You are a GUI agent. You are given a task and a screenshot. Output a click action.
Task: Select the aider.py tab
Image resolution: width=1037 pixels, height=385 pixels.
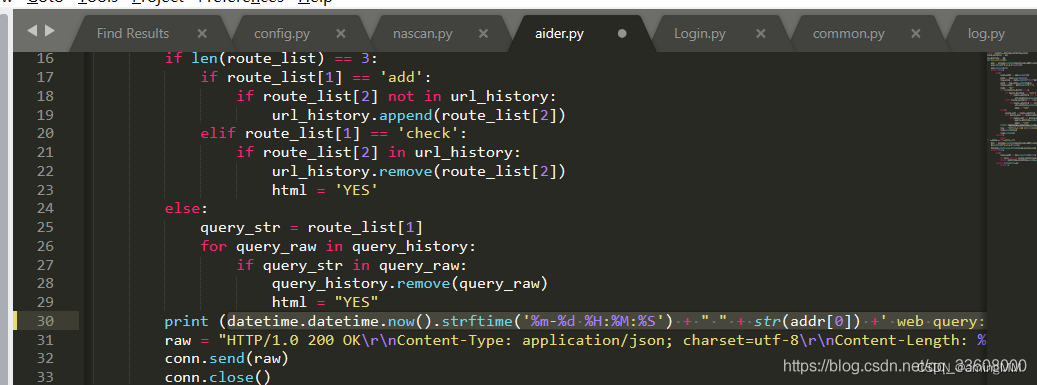pos(560,34)
